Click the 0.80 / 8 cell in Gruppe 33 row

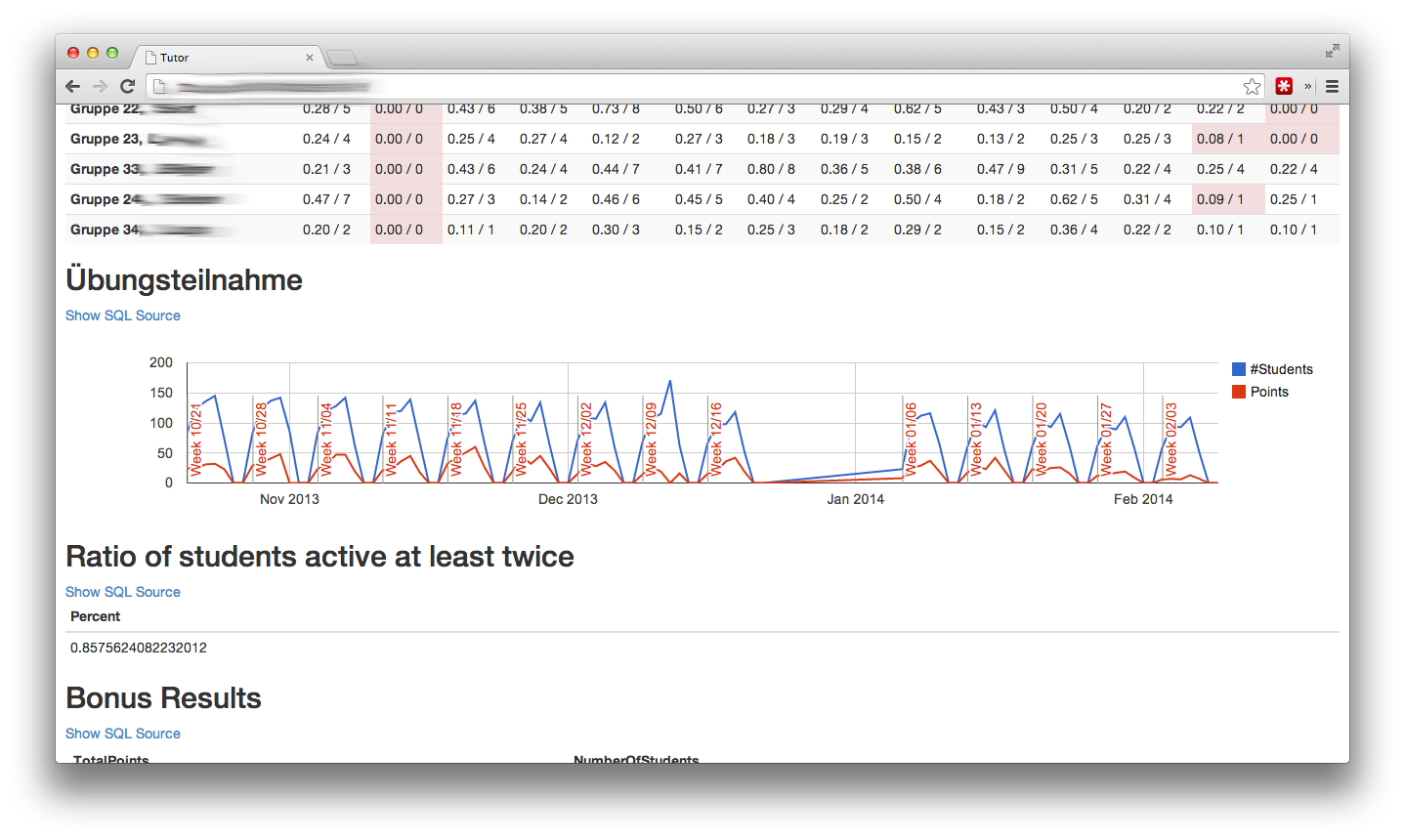pos(771,169)
